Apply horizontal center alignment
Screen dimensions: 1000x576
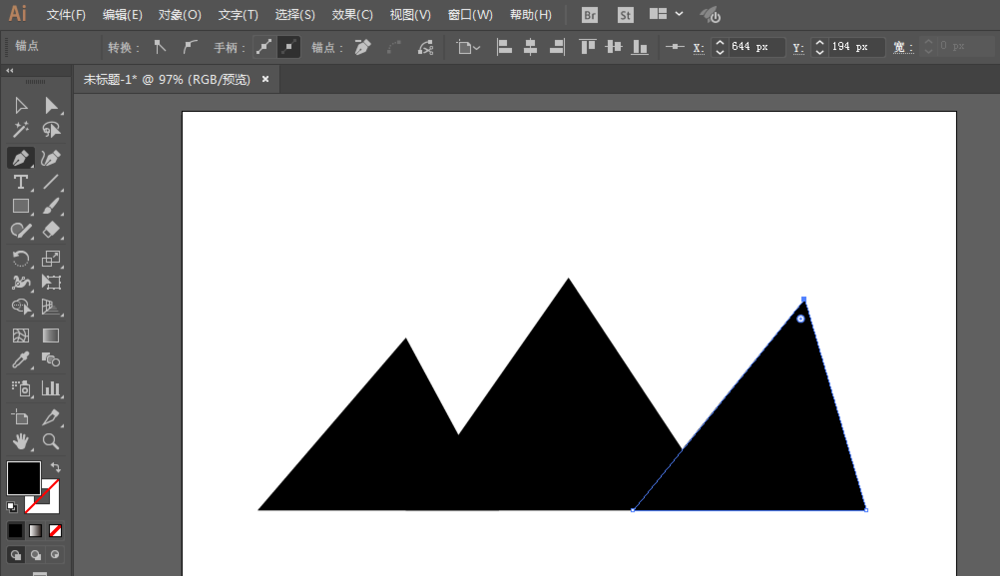(x=529, y=46)
